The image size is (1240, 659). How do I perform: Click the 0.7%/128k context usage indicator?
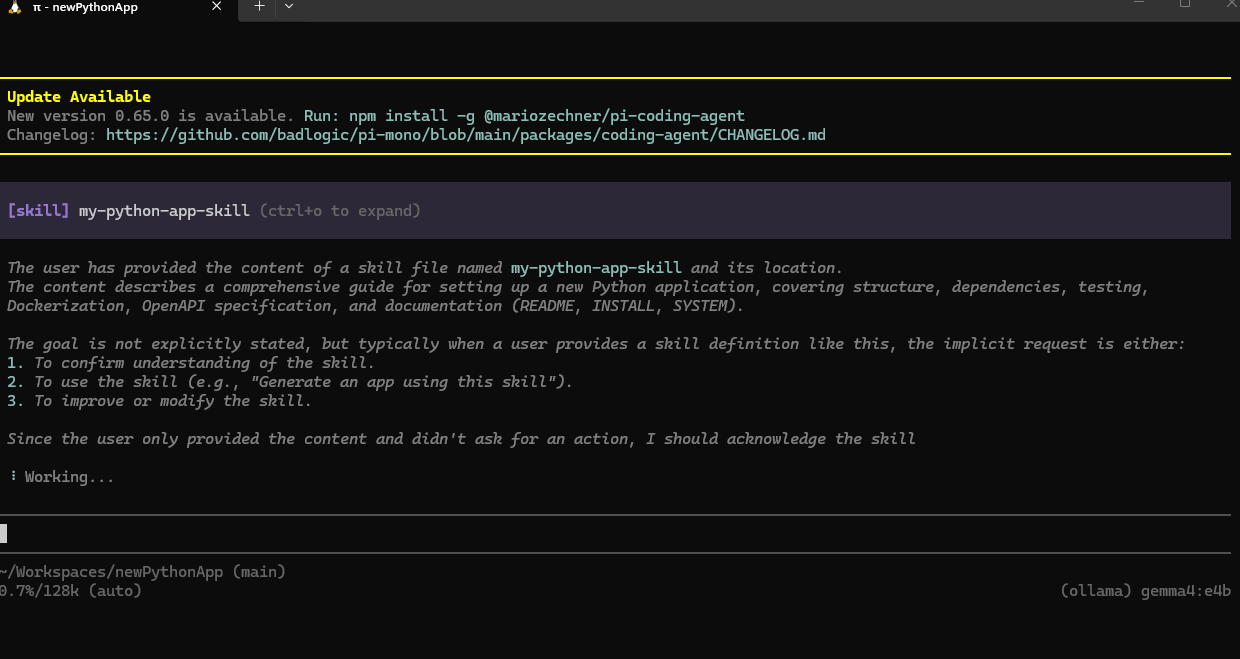click(71, 591)
